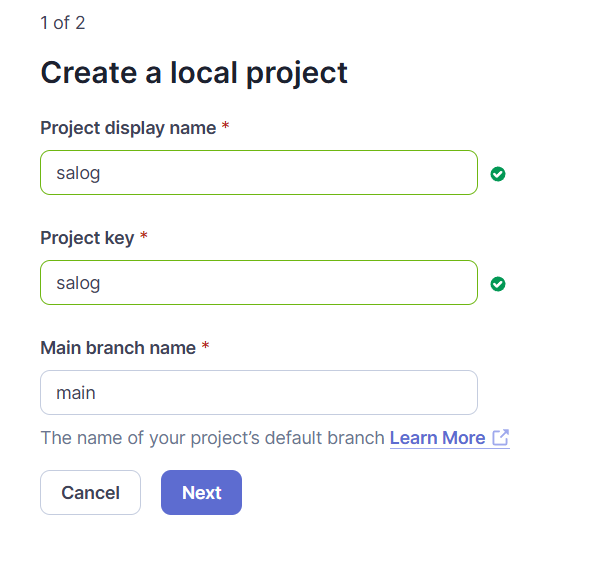Click the word 'main' in branch field
The image size is (593, 566).
tap(76, 393)
